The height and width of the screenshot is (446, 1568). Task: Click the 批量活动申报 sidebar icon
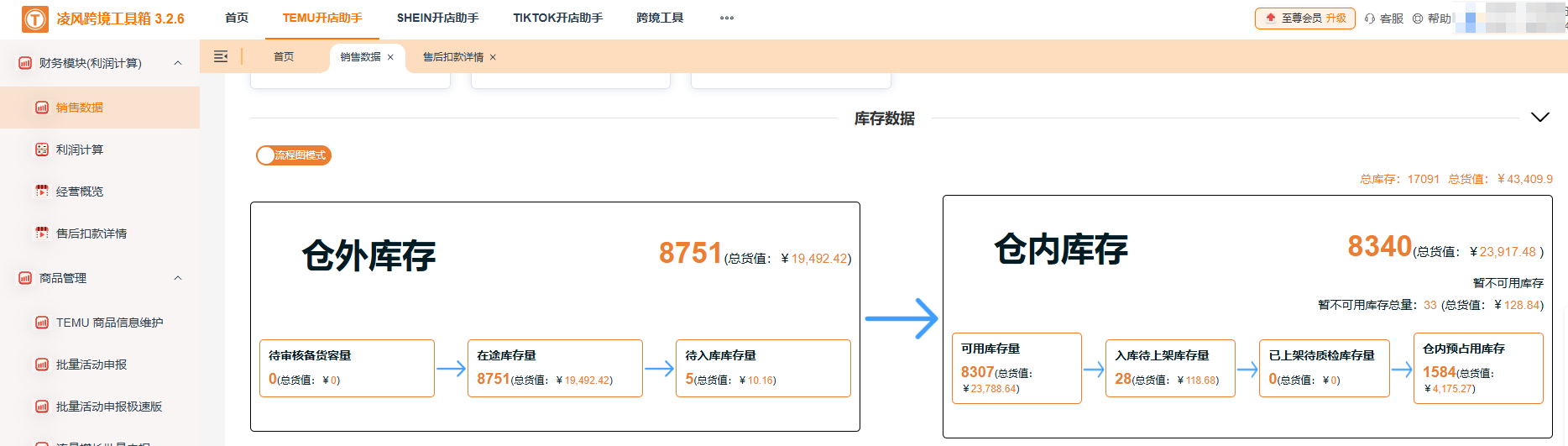point(42,365)
